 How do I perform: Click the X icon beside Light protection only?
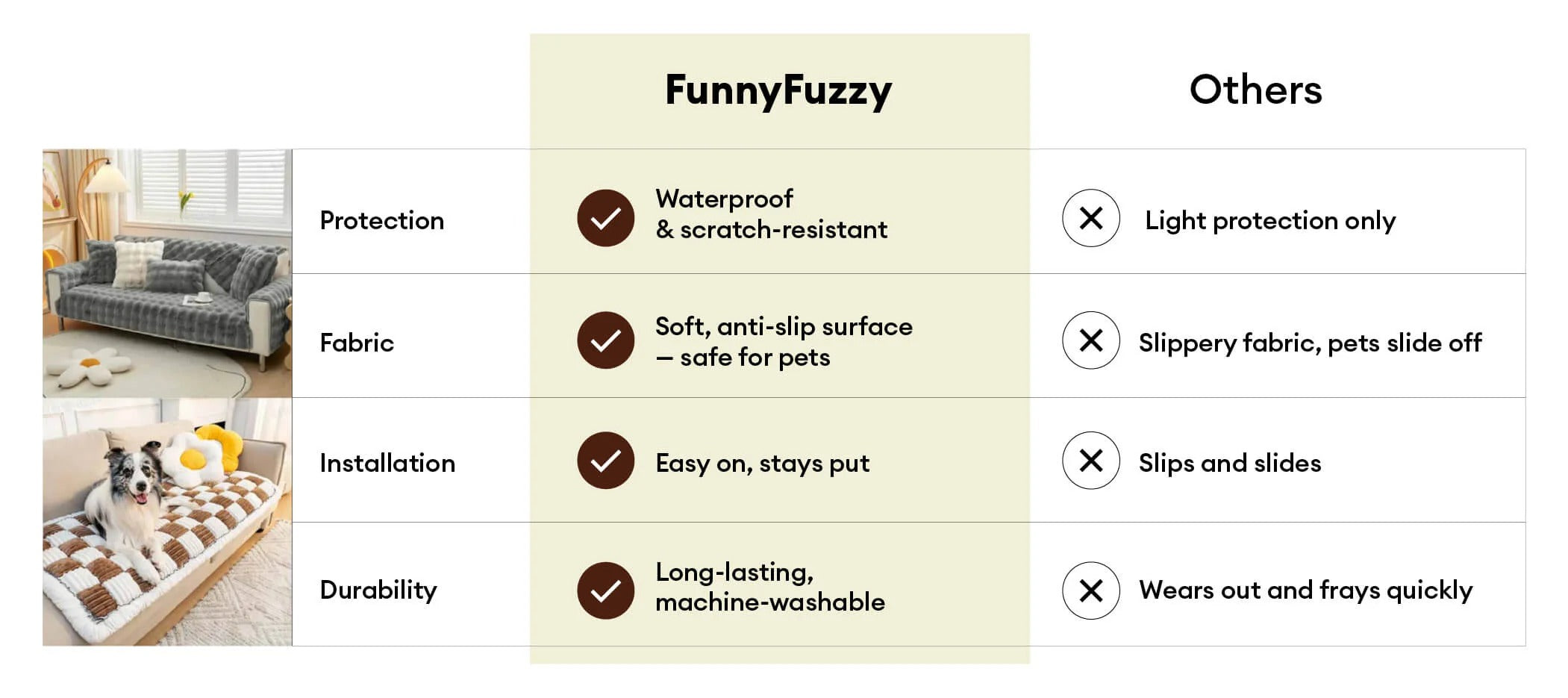click(x=1090, y=218)
